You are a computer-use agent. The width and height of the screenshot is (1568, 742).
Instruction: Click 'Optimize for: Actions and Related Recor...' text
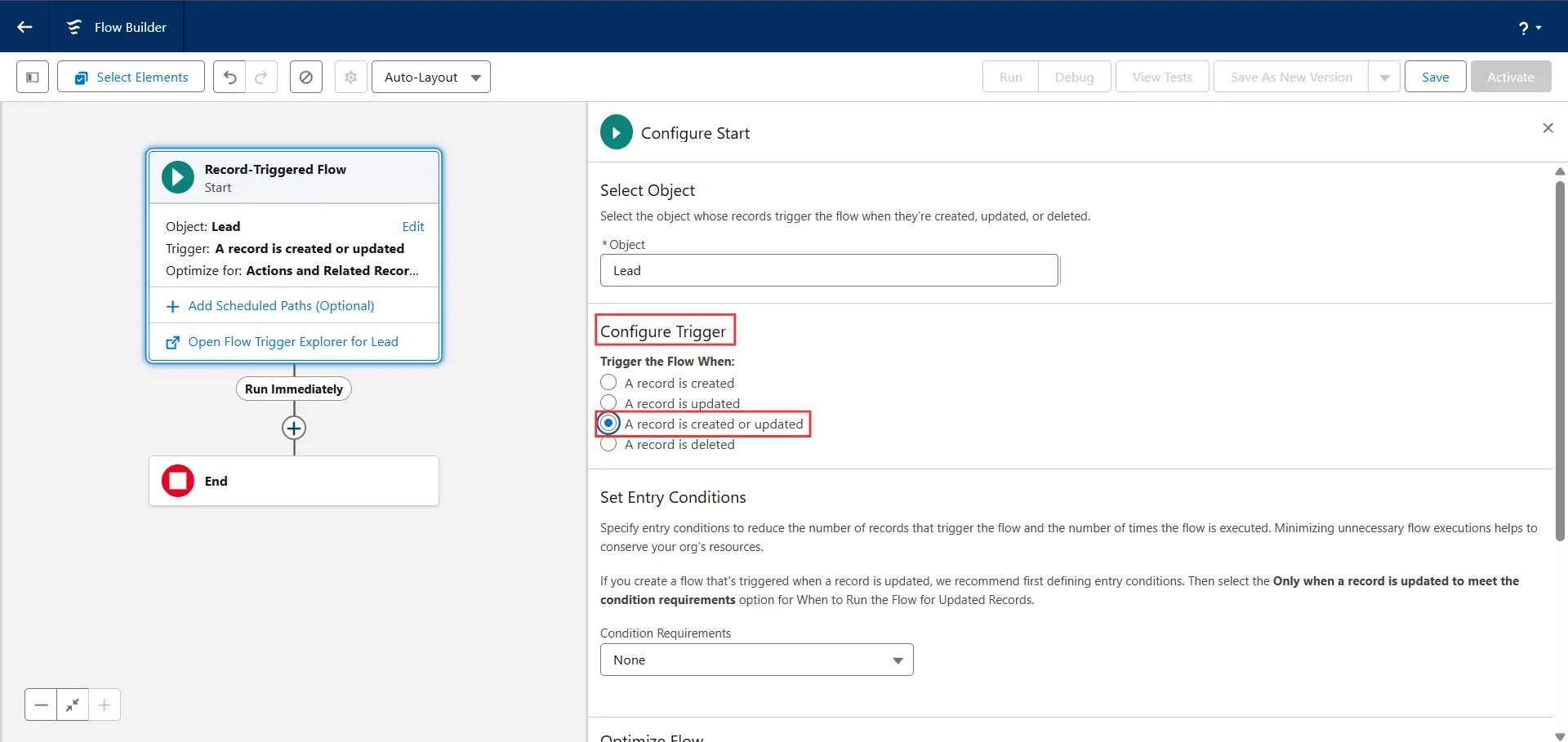(x=292, y=270)
